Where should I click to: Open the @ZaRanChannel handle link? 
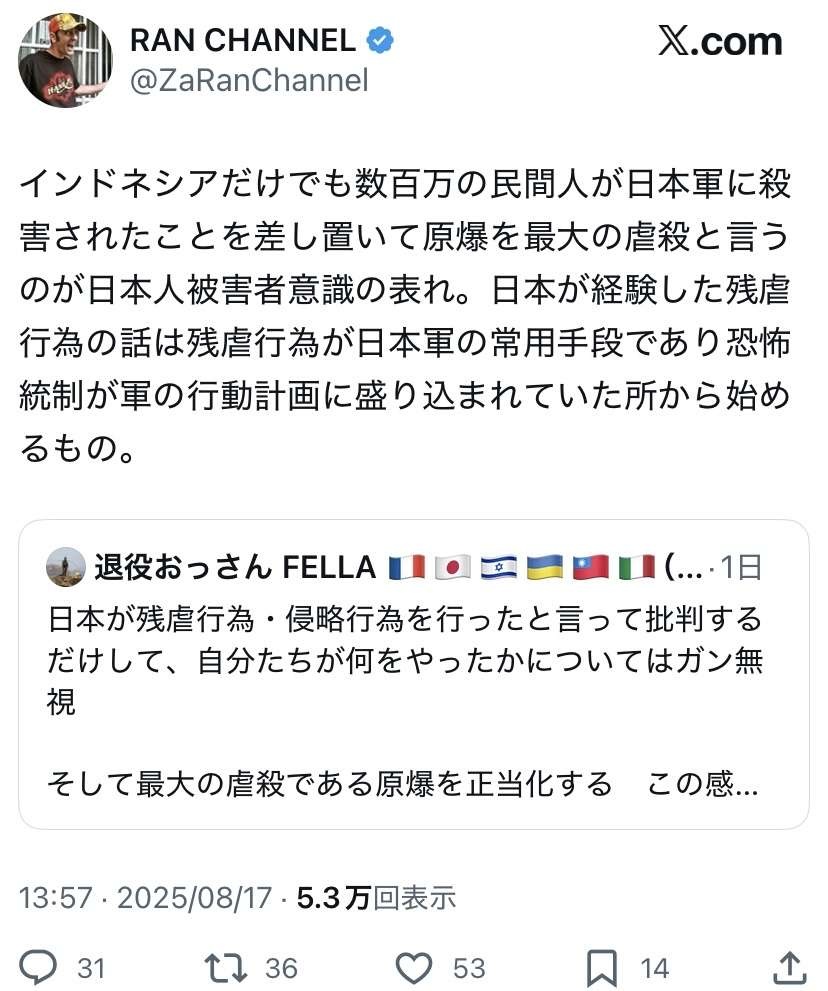[x=250, y=80]
